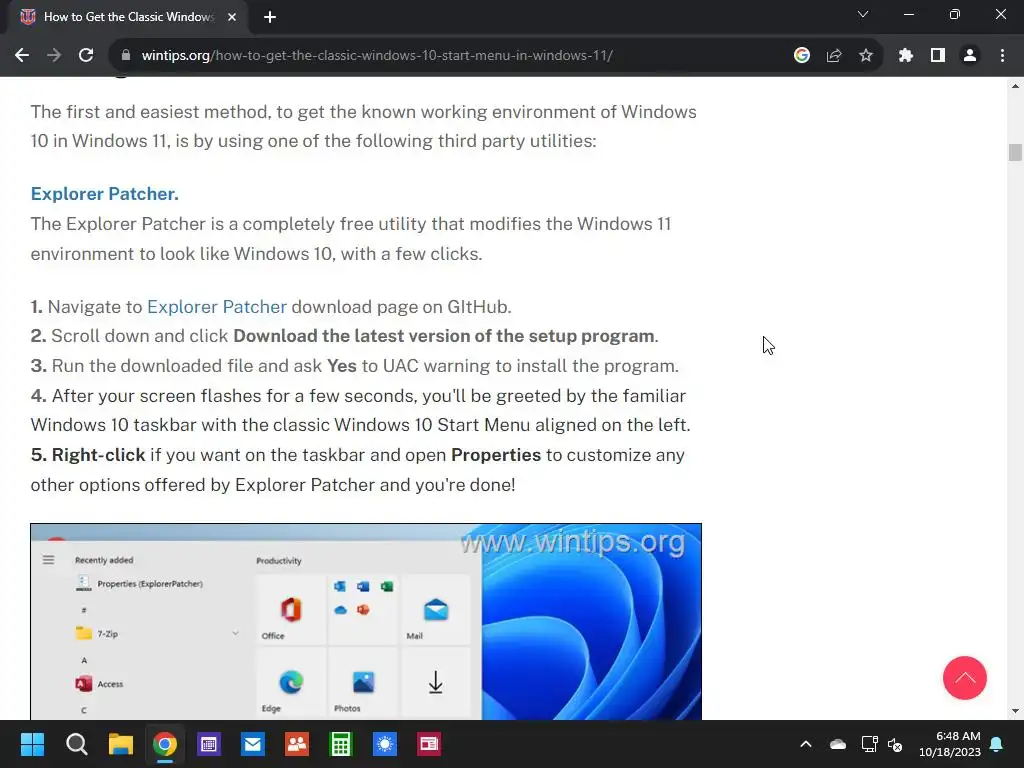Click the page vertical scrollbar thumb
This screenshot has width=1024, height=768.
click(1015, 152)
